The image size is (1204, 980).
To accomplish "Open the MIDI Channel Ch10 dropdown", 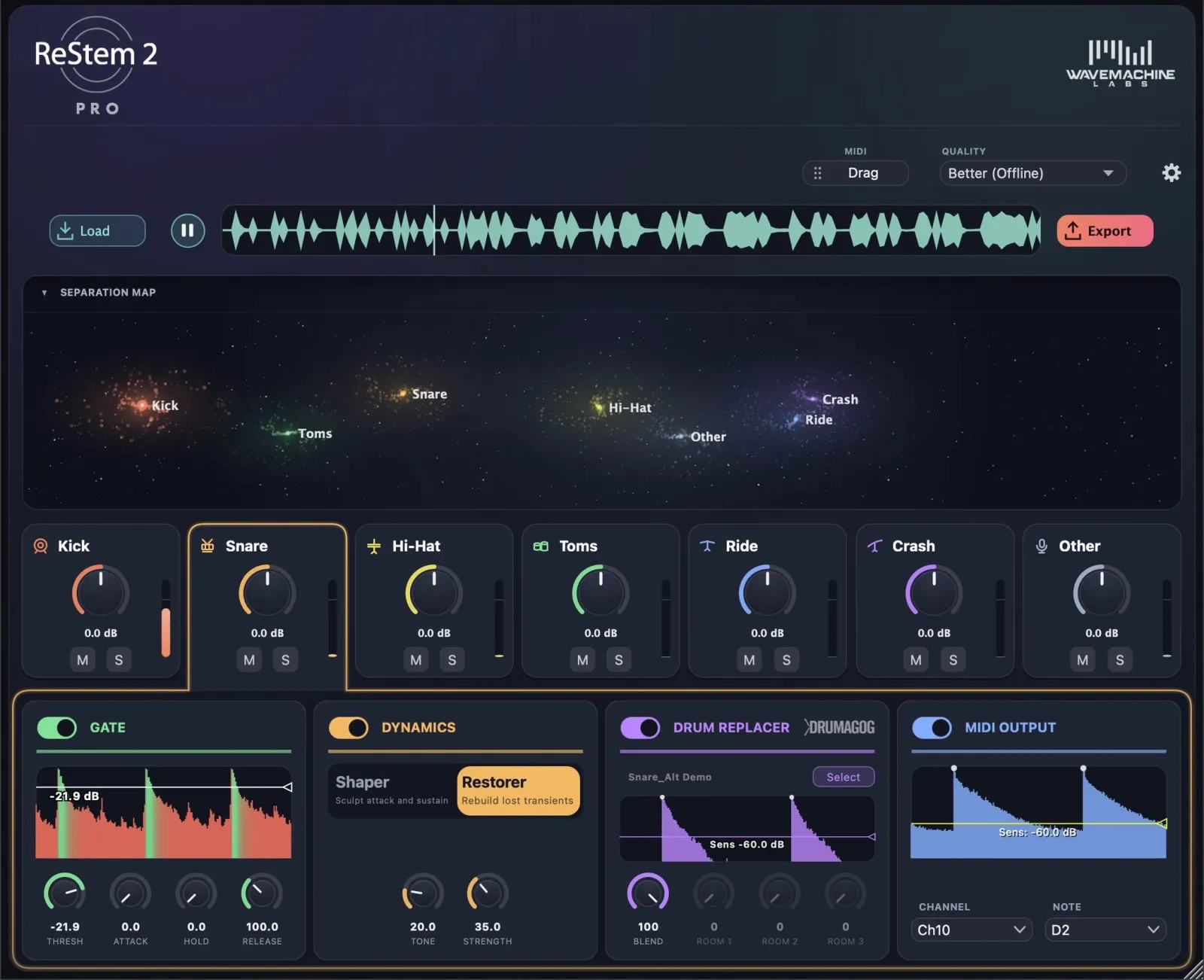I will (971, 930).
